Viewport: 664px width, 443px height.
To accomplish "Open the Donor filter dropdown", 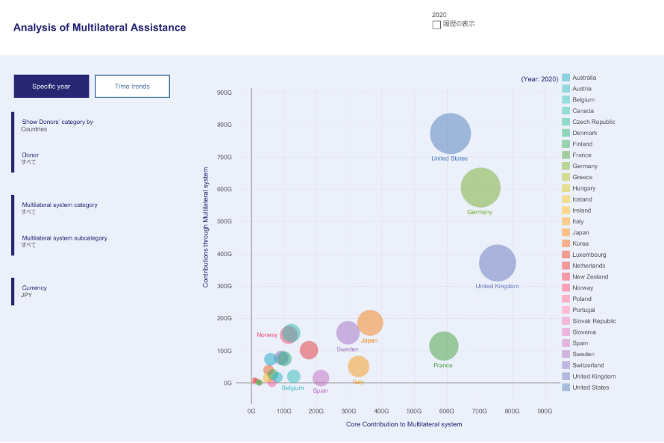I will point(30,158).
